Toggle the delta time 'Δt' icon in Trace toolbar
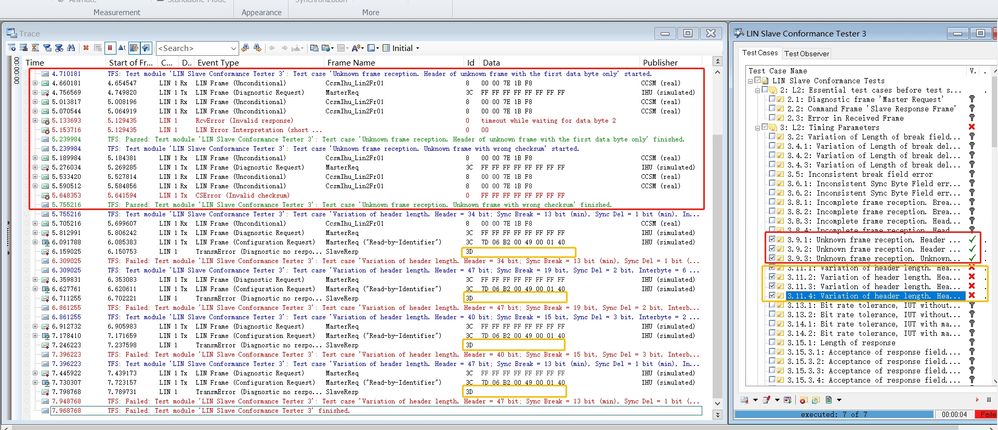 (x=122, y=48)
